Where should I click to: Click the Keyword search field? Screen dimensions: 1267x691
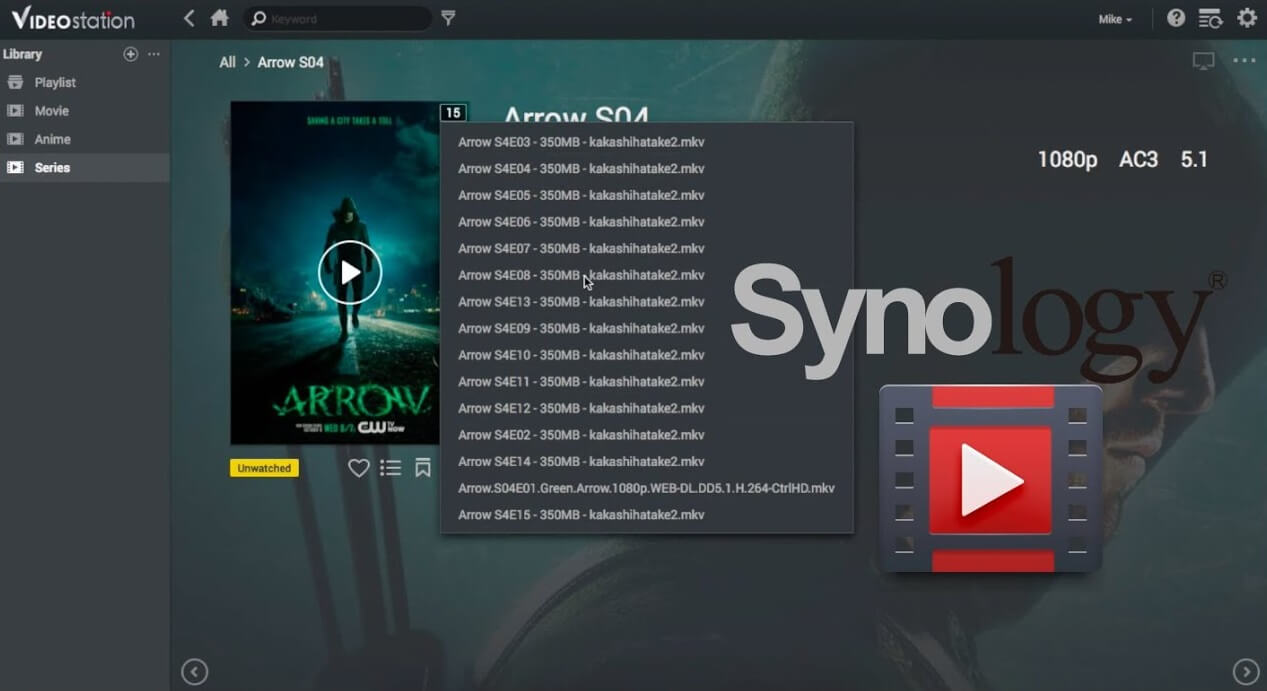click(338, 18)
